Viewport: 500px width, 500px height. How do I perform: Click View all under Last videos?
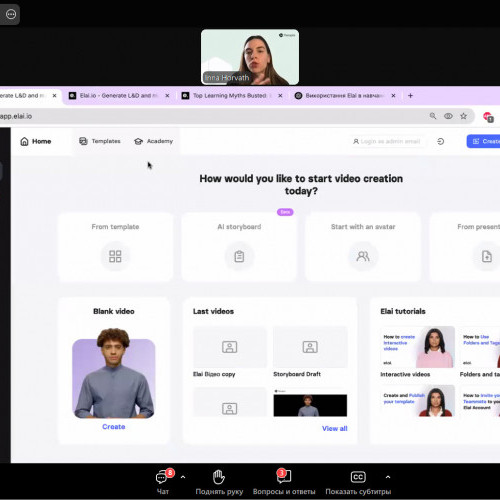tap(335, 429)
